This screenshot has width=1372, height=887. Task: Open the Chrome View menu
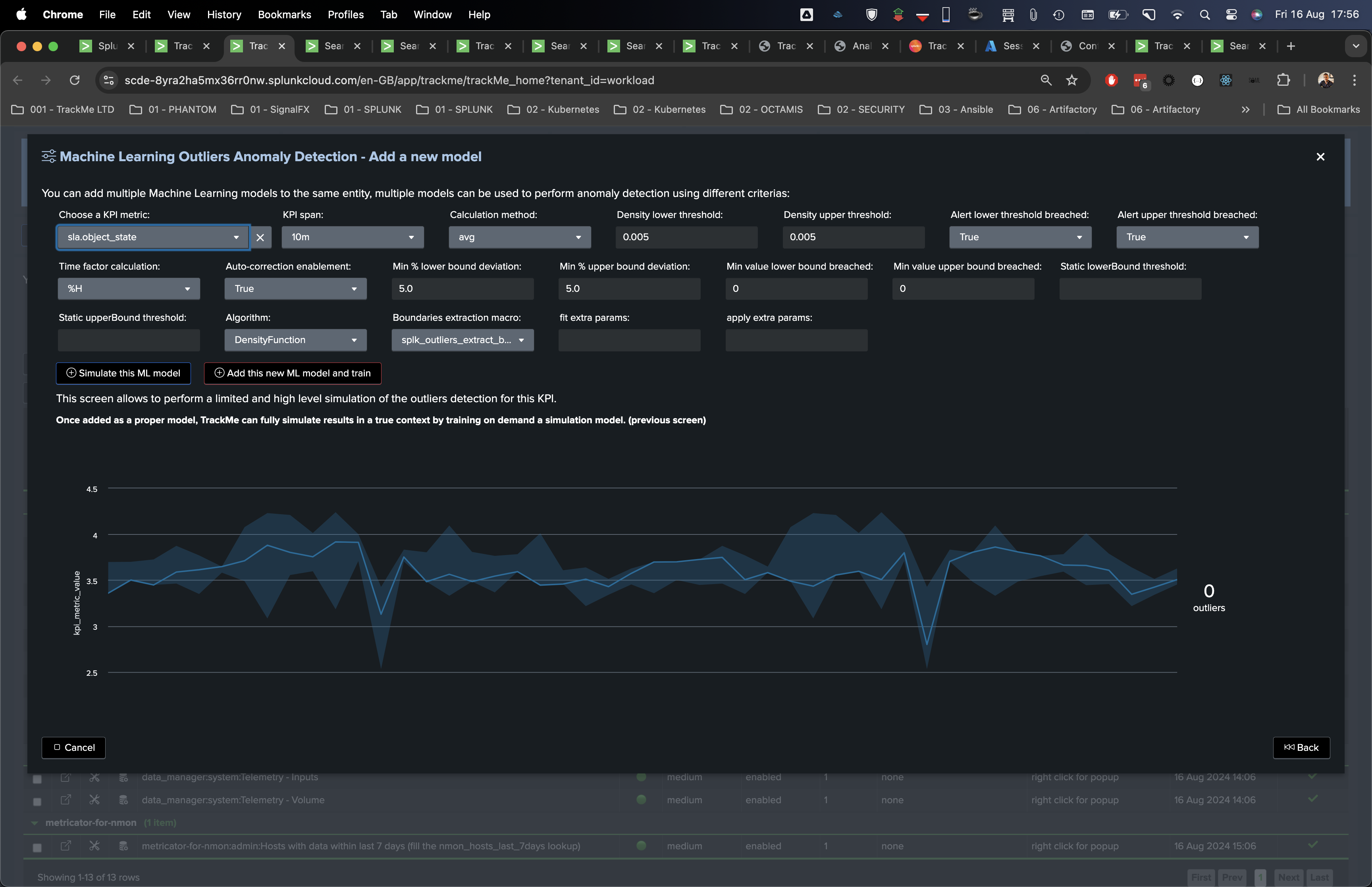179,14
